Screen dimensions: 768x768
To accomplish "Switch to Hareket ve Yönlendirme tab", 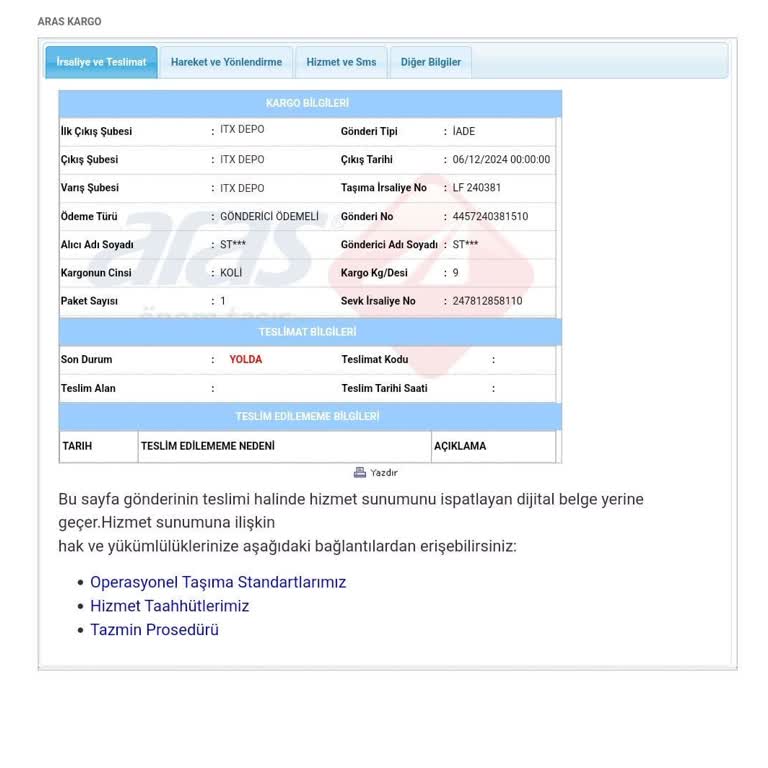I will point(226,62).
